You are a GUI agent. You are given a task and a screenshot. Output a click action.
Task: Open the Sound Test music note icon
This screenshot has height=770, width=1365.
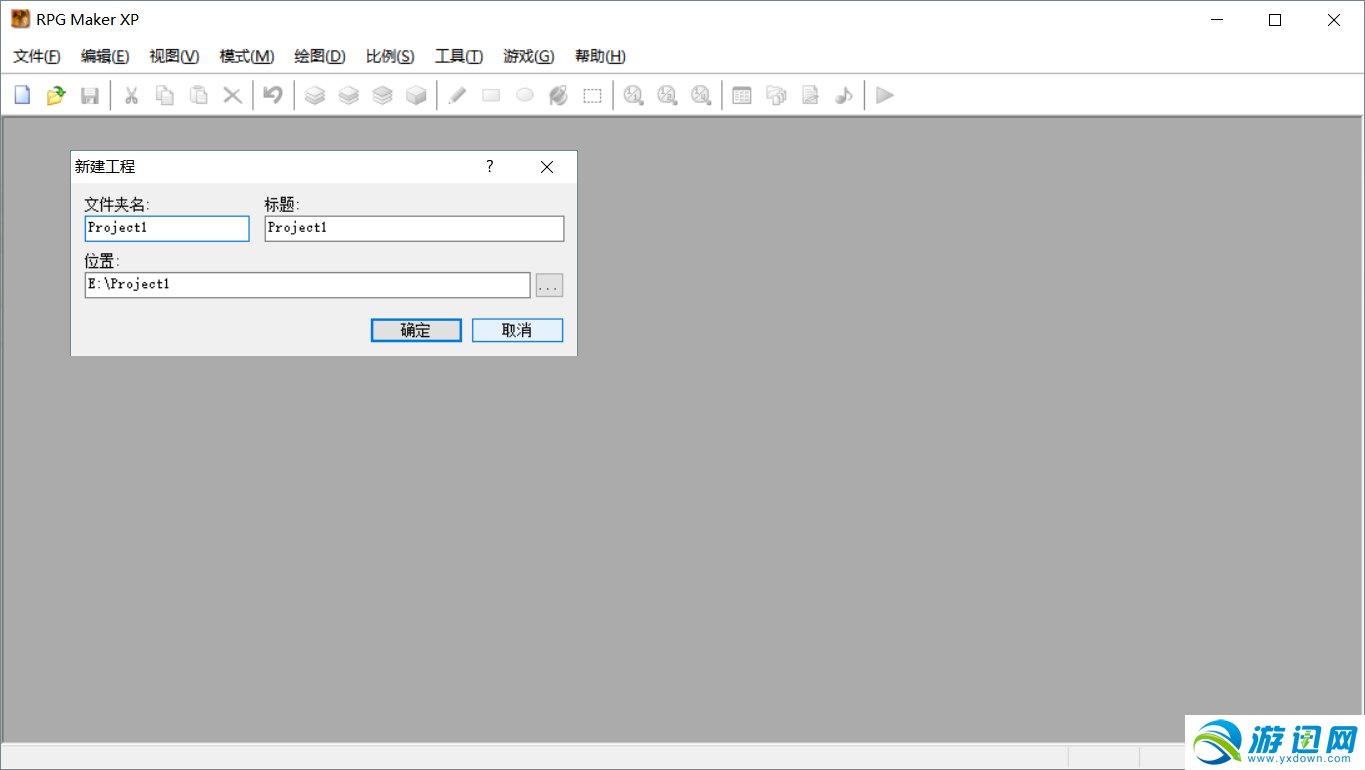tap(844, 95)
